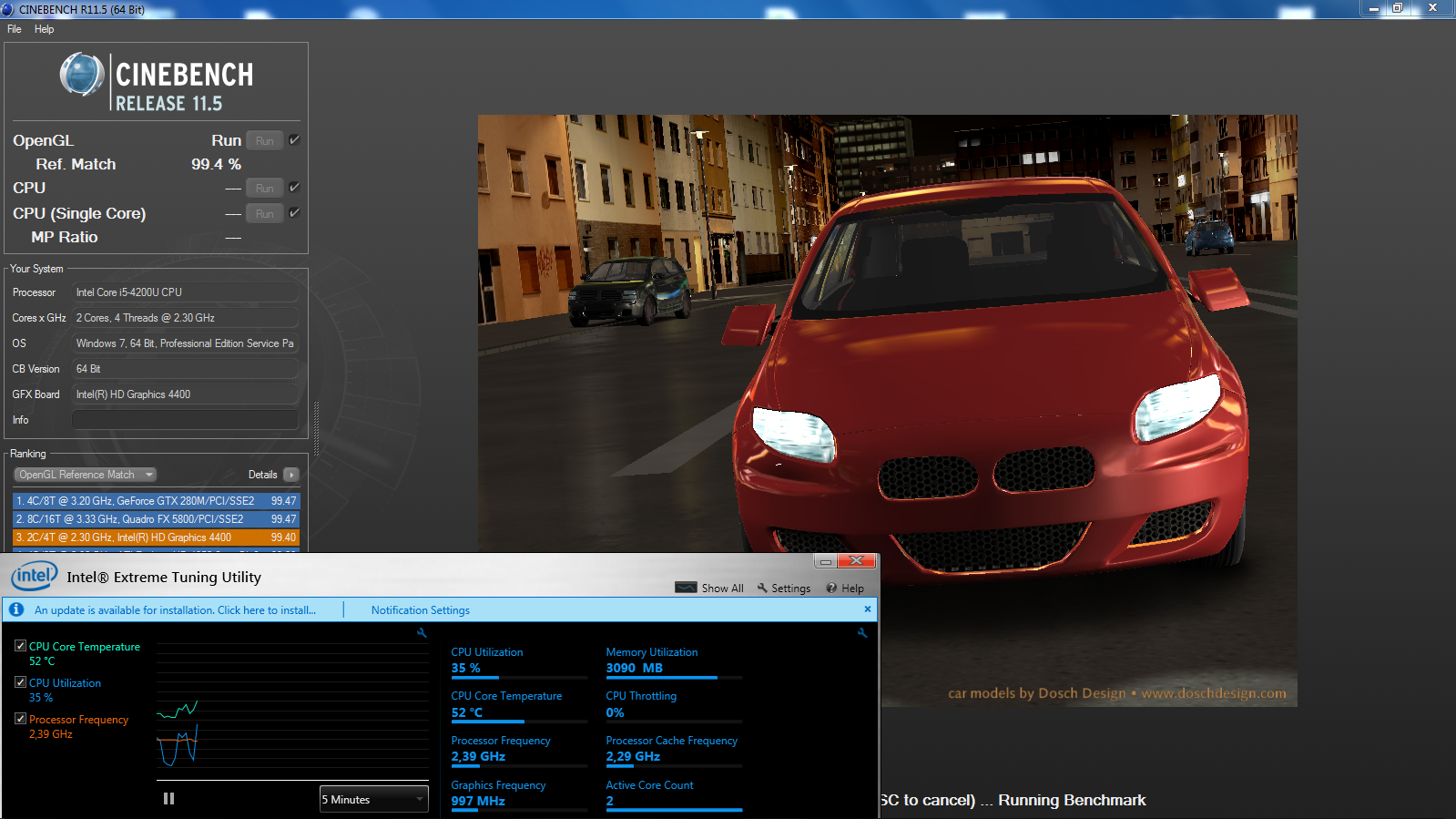Viewport: 1456px width, 819px height.
Task: Click the empty Info field in Your System
Action: [185, 420]
